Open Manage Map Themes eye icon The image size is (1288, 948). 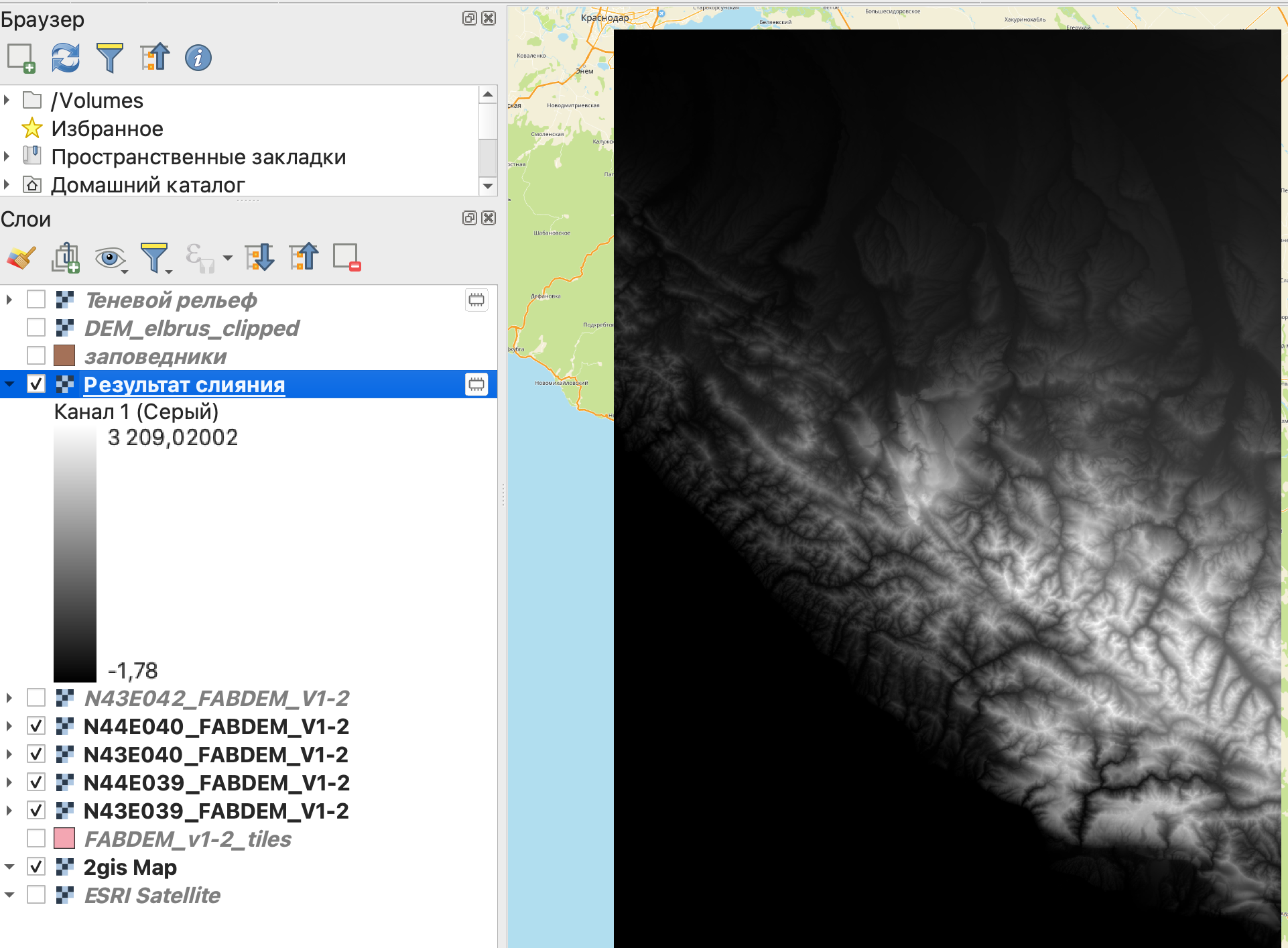coord(110,257)
